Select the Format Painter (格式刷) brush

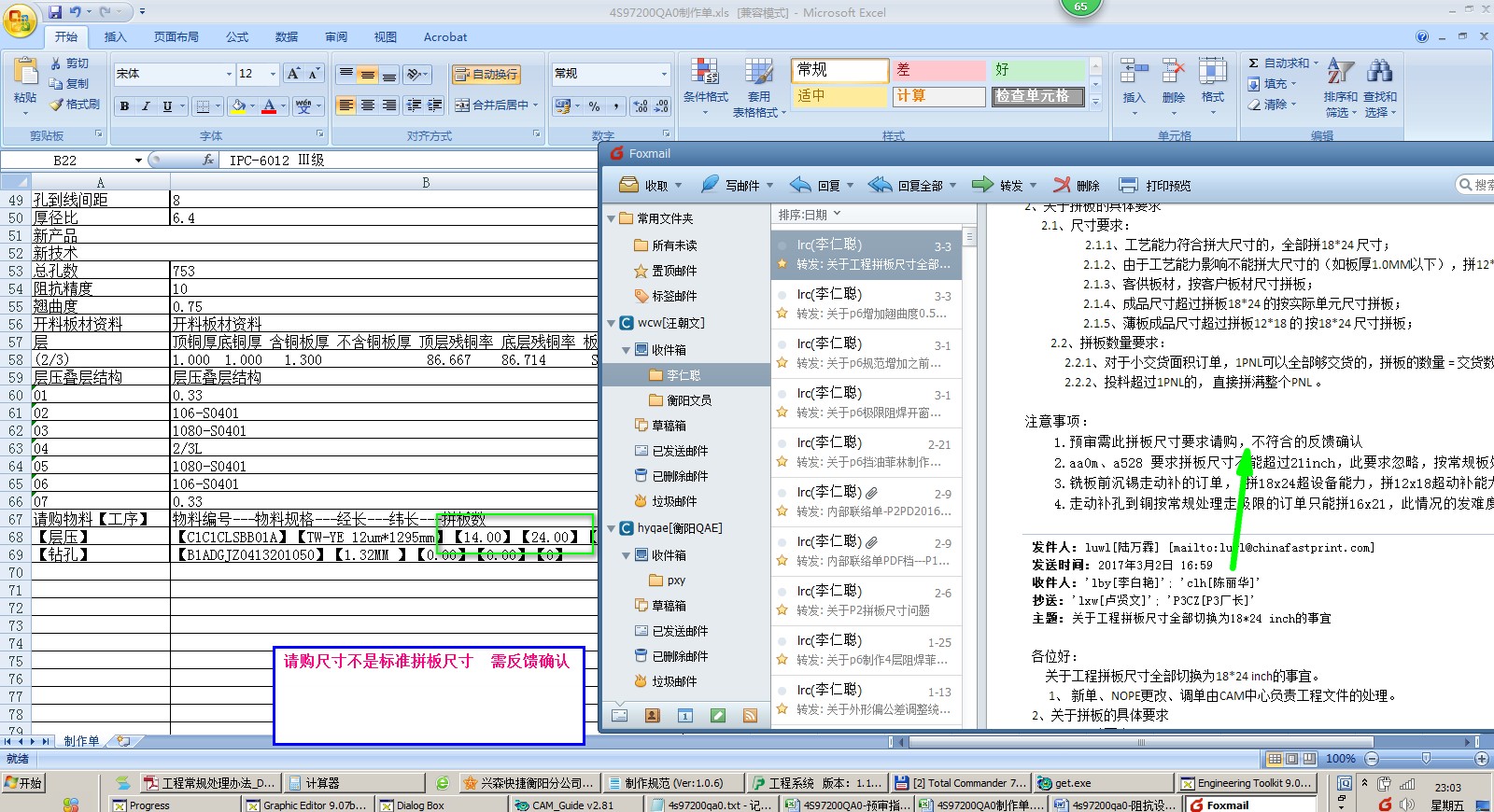coord(57,105)
